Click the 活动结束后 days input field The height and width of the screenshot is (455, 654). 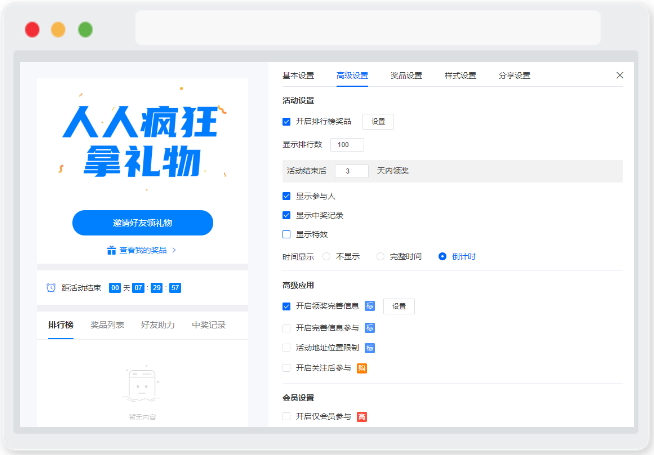coord(352,171)
